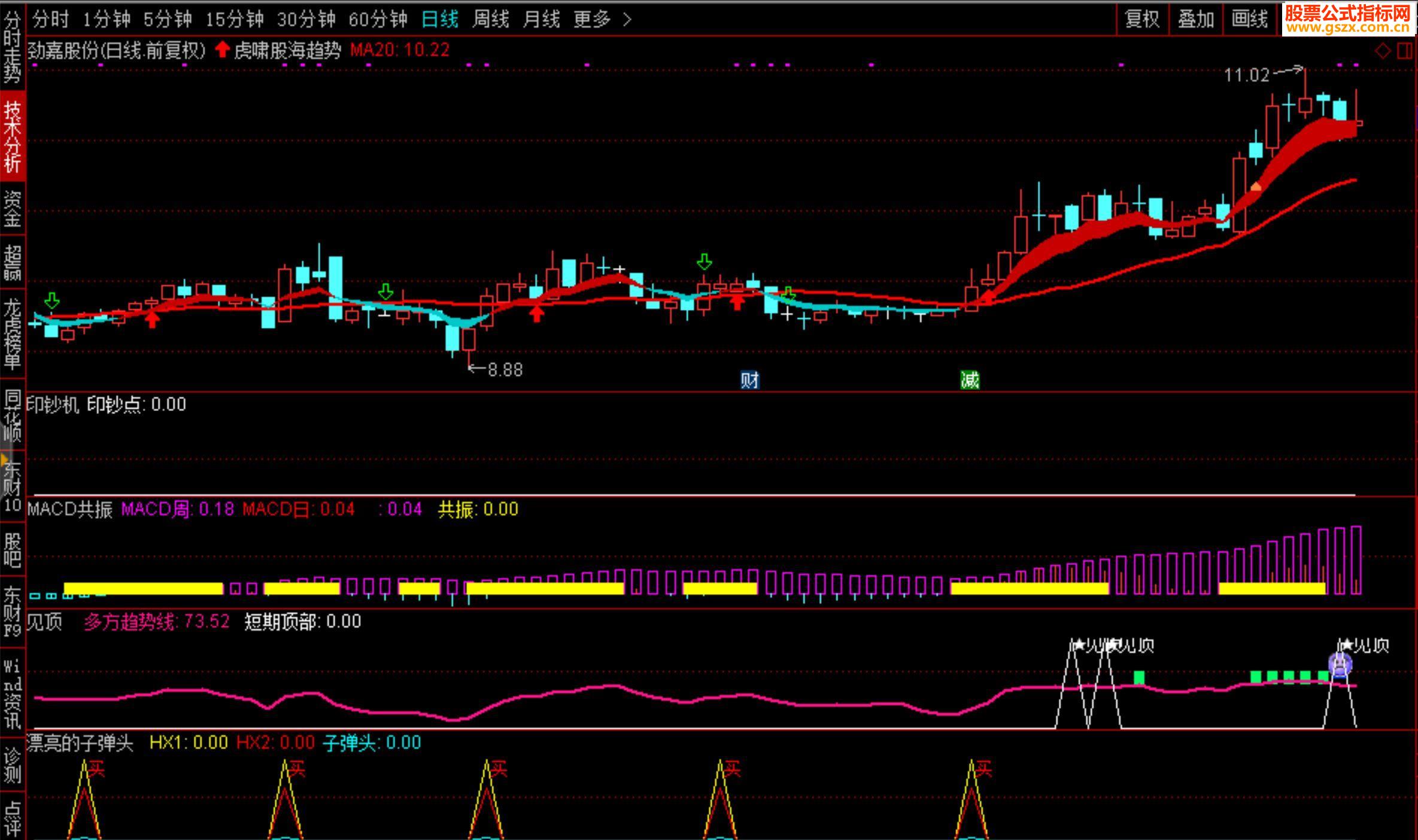Open the 分时走势 sidebar tab
Screen dimensions: 1418x840
pyautogui.click(x=13, y=47)
